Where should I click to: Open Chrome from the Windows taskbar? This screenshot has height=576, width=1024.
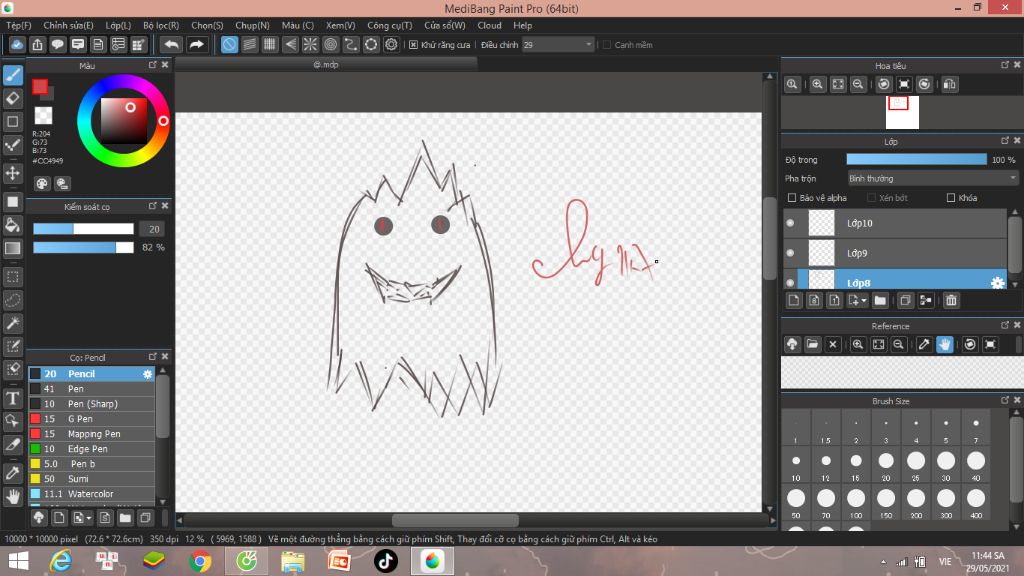tap(200, 561)
